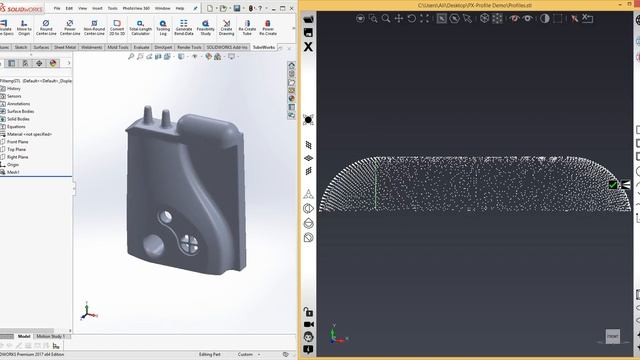Expand the feature manager tabs chevron
Image resolution: width=640 pixels, height=360 pixels.
tap(69, 63)
